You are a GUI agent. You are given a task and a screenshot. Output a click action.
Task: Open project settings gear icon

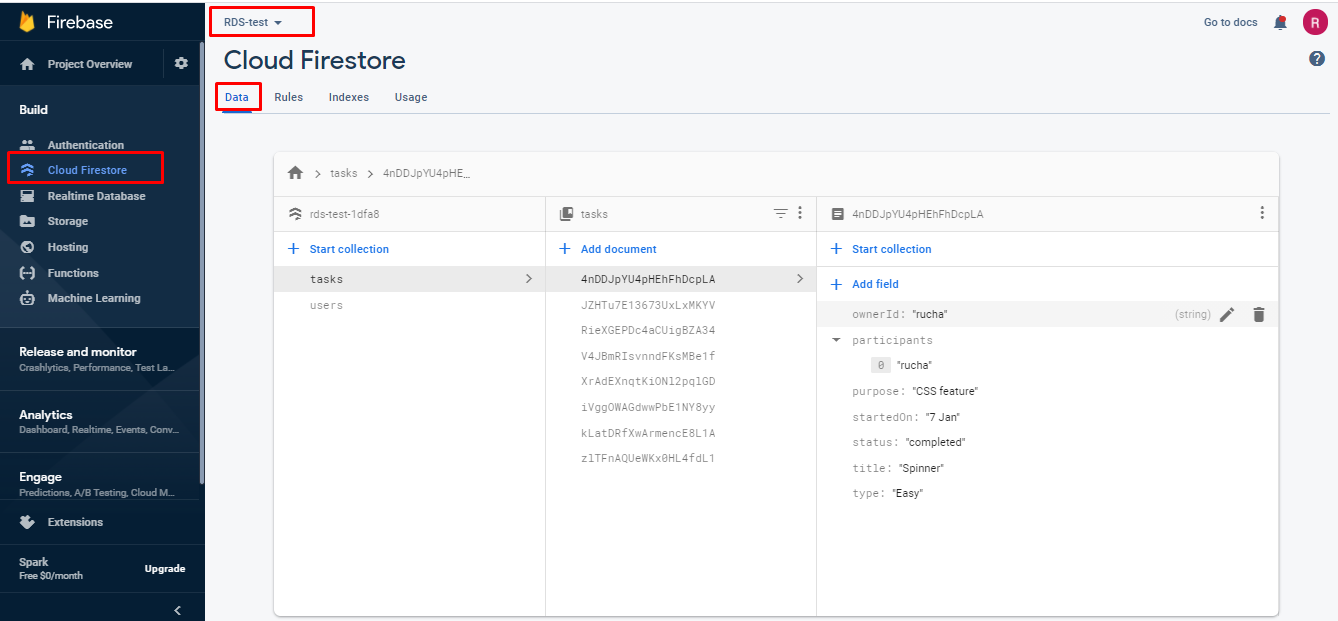pos(181,63)
